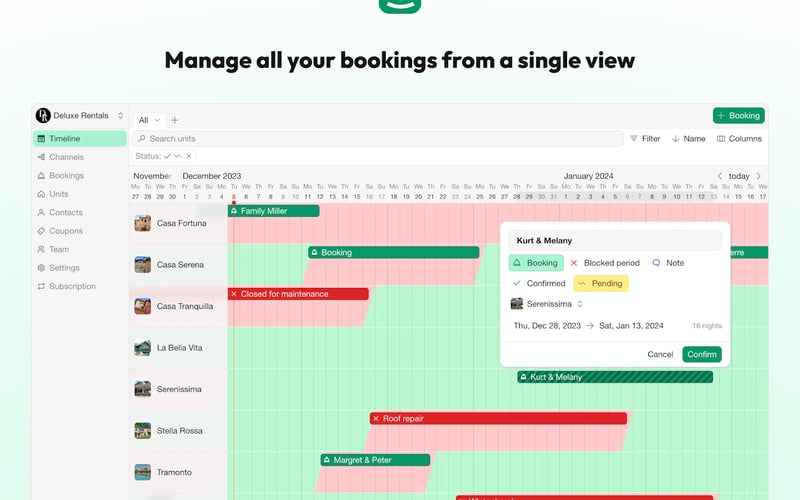This screenshot has width=800, height=500.
Task: Click start date Thu, Dec 28, 2023
Action: pyautogui.click(x=547, y=326)
